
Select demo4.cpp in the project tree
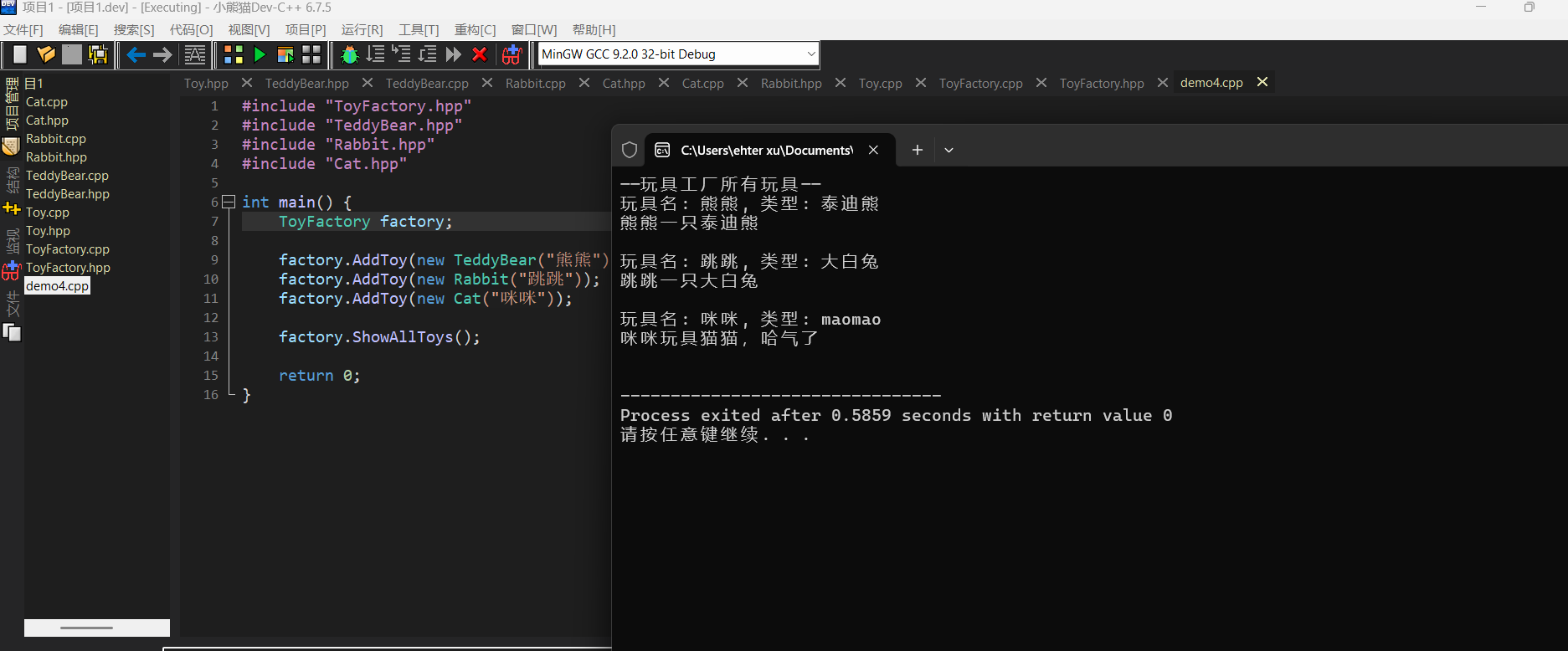57,286
